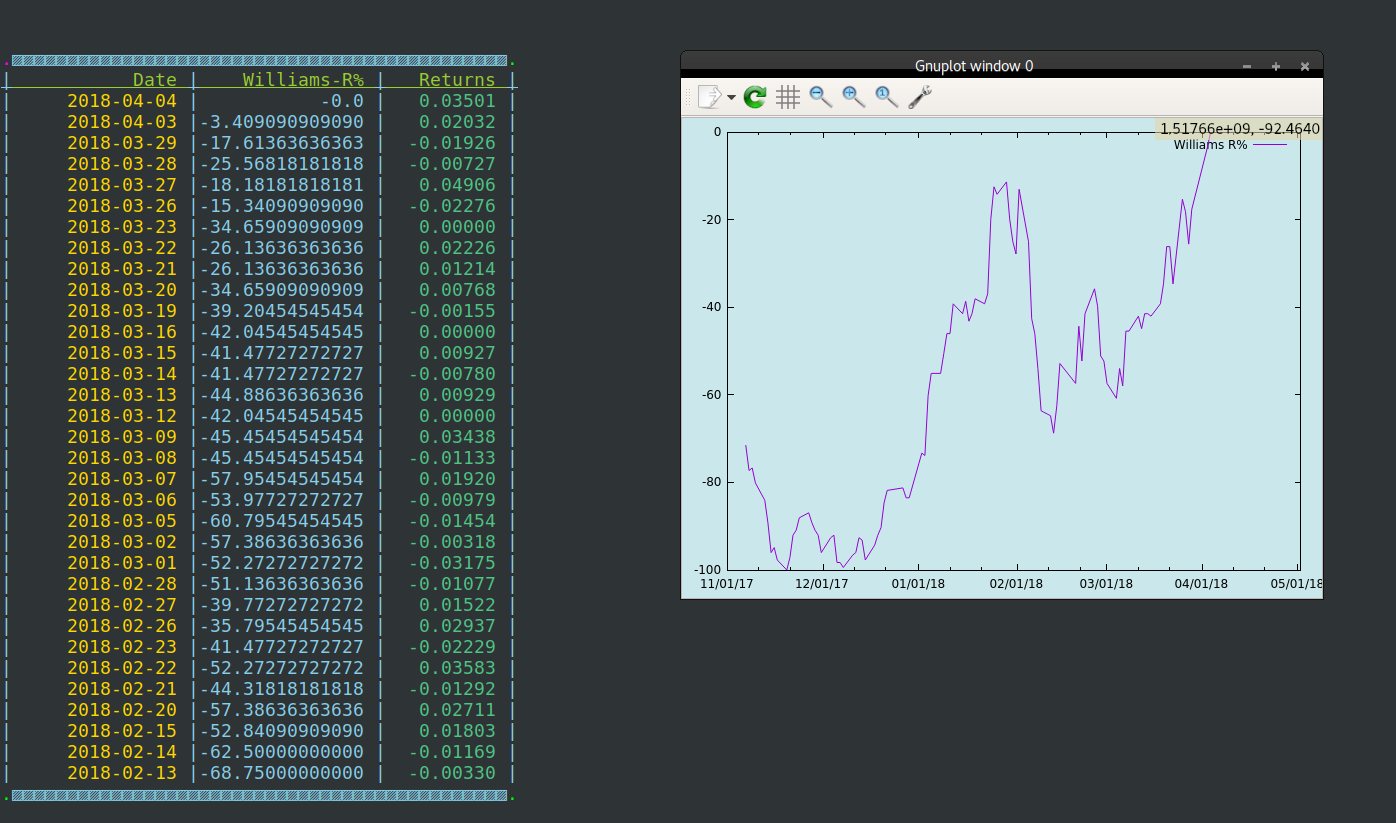Click the 1.51766e+09, -92.4640 coordinate readout
The image size is (1396, 823).
pyautogui.click(x=1239, y=129)
